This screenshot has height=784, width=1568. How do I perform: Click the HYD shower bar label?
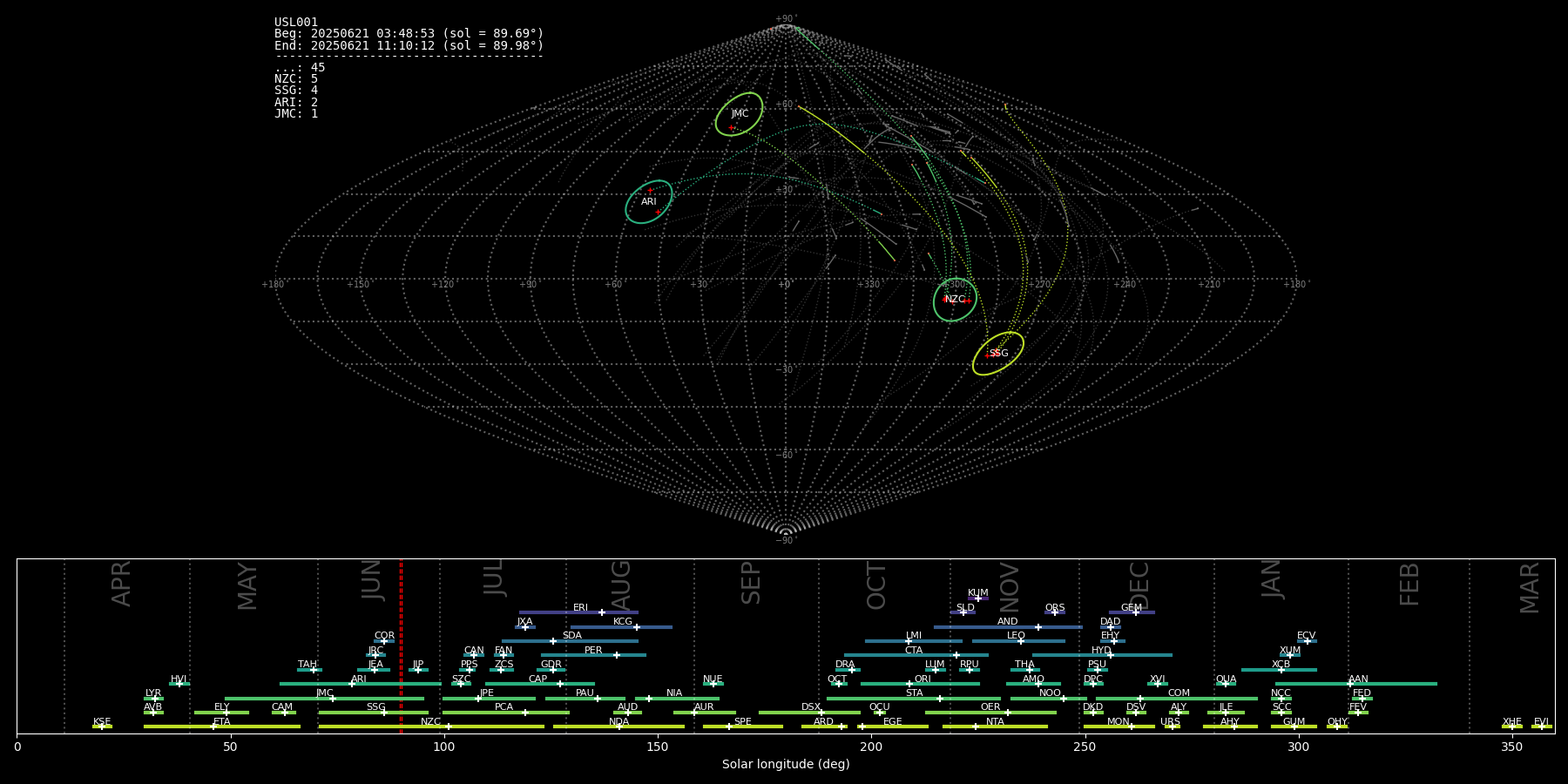pos(1101,650)
